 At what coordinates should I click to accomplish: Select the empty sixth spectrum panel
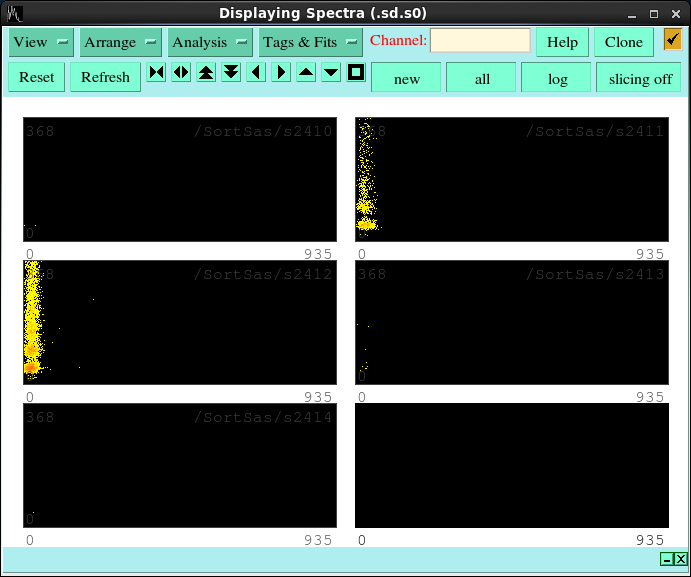coord(512,465)
